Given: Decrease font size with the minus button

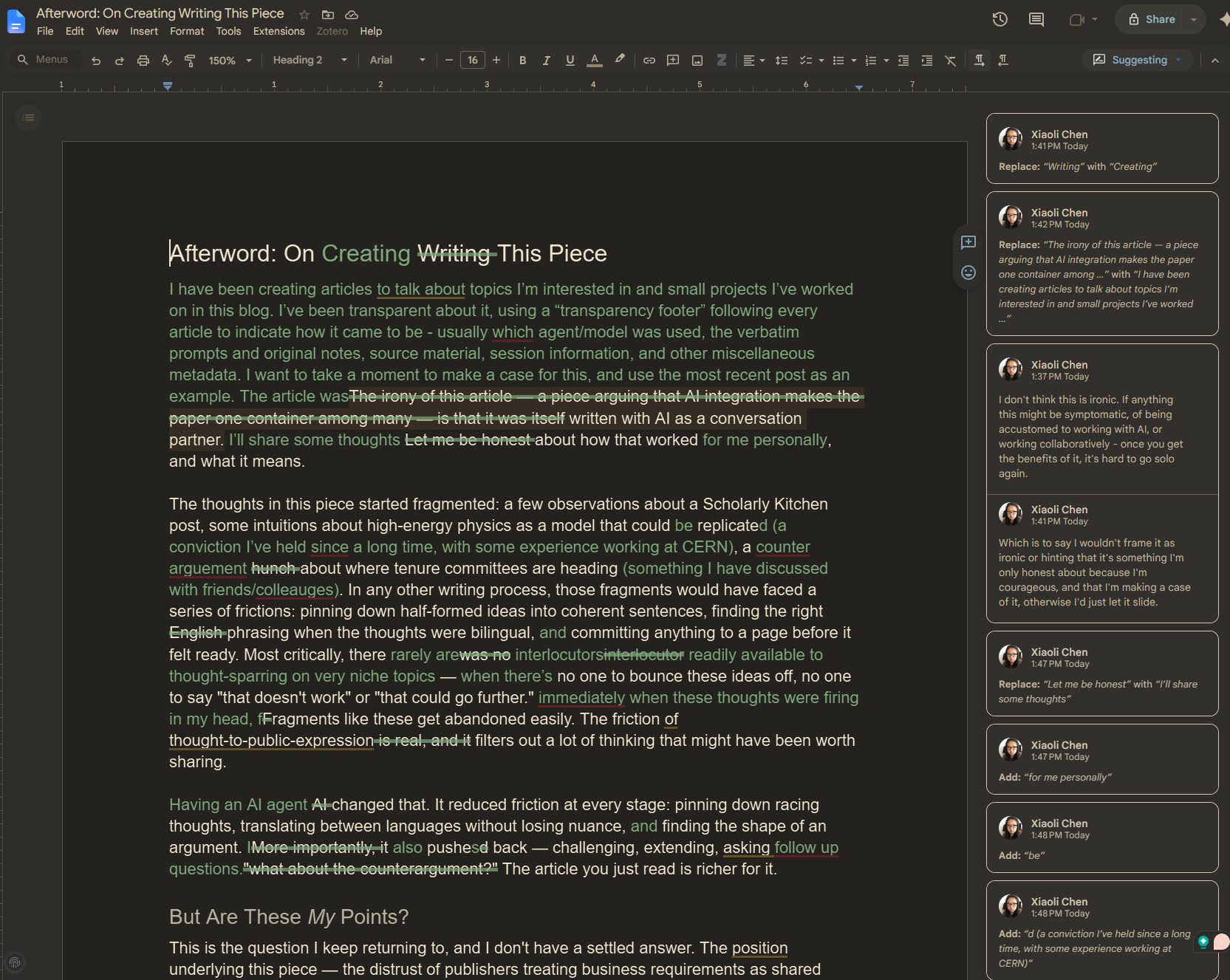Looking at the screenshot, I should (x=448, y=60).
